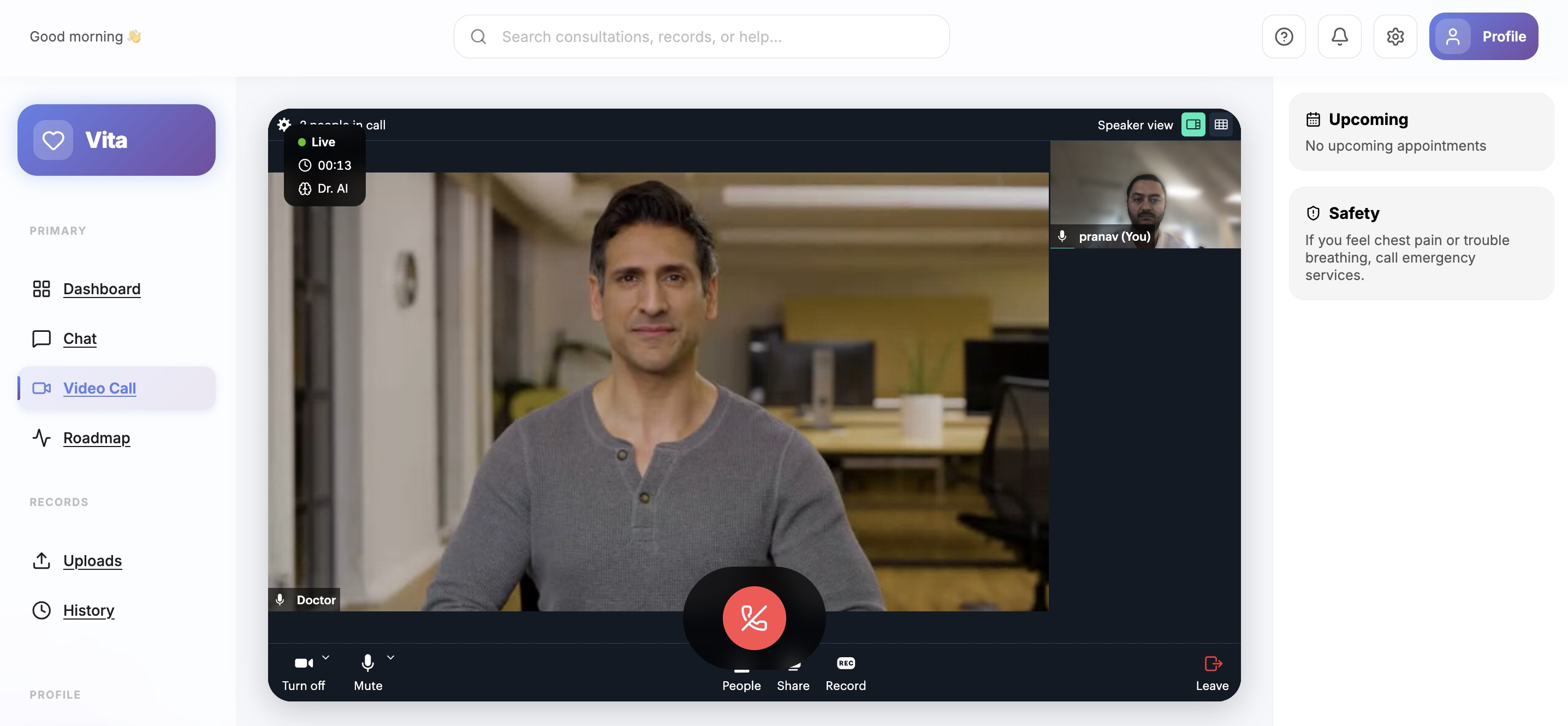This screenshot has width=1568, height=726.
Task: Select pranav (You) video thumbnail
Action: tap(1144, 195)
